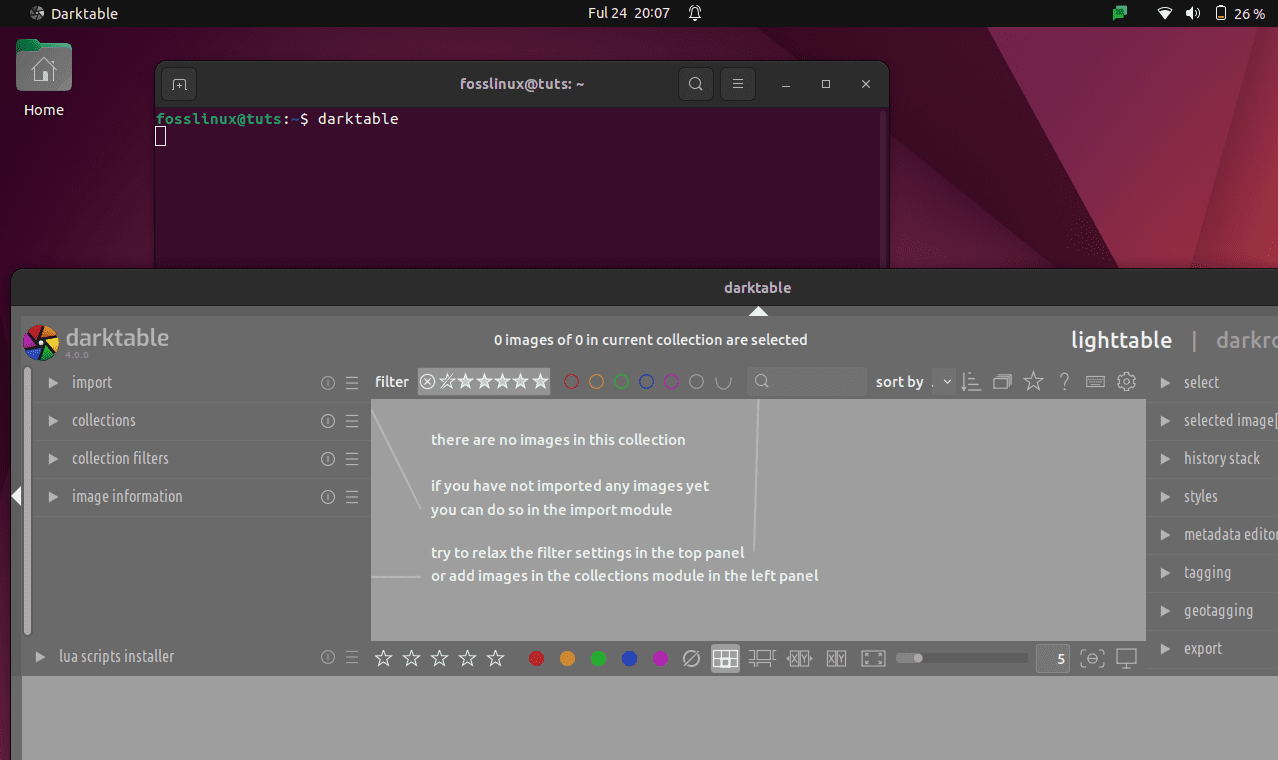Click the star overlays icon near sort options

(1033, 381)
